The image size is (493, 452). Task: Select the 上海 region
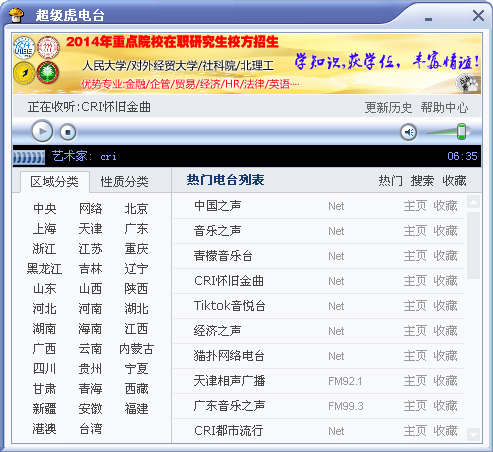coord(44,229)
